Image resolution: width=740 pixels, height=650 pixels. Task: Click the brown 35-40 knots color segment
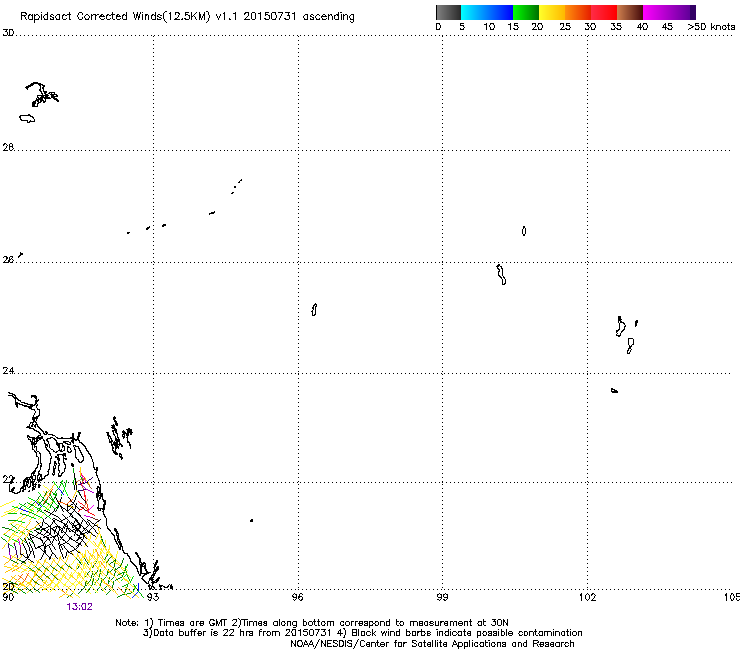(630, 12)
